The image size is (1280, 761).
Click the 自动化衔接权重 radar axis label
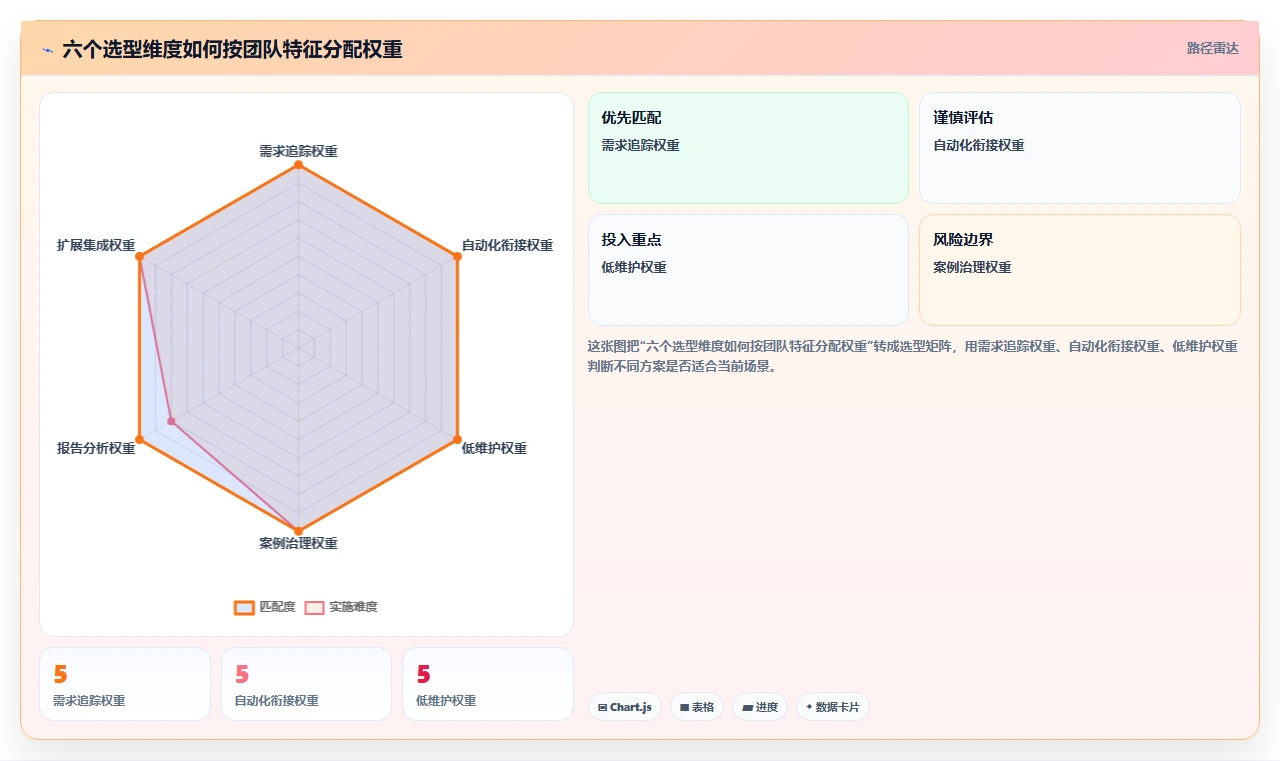(507, 245)
